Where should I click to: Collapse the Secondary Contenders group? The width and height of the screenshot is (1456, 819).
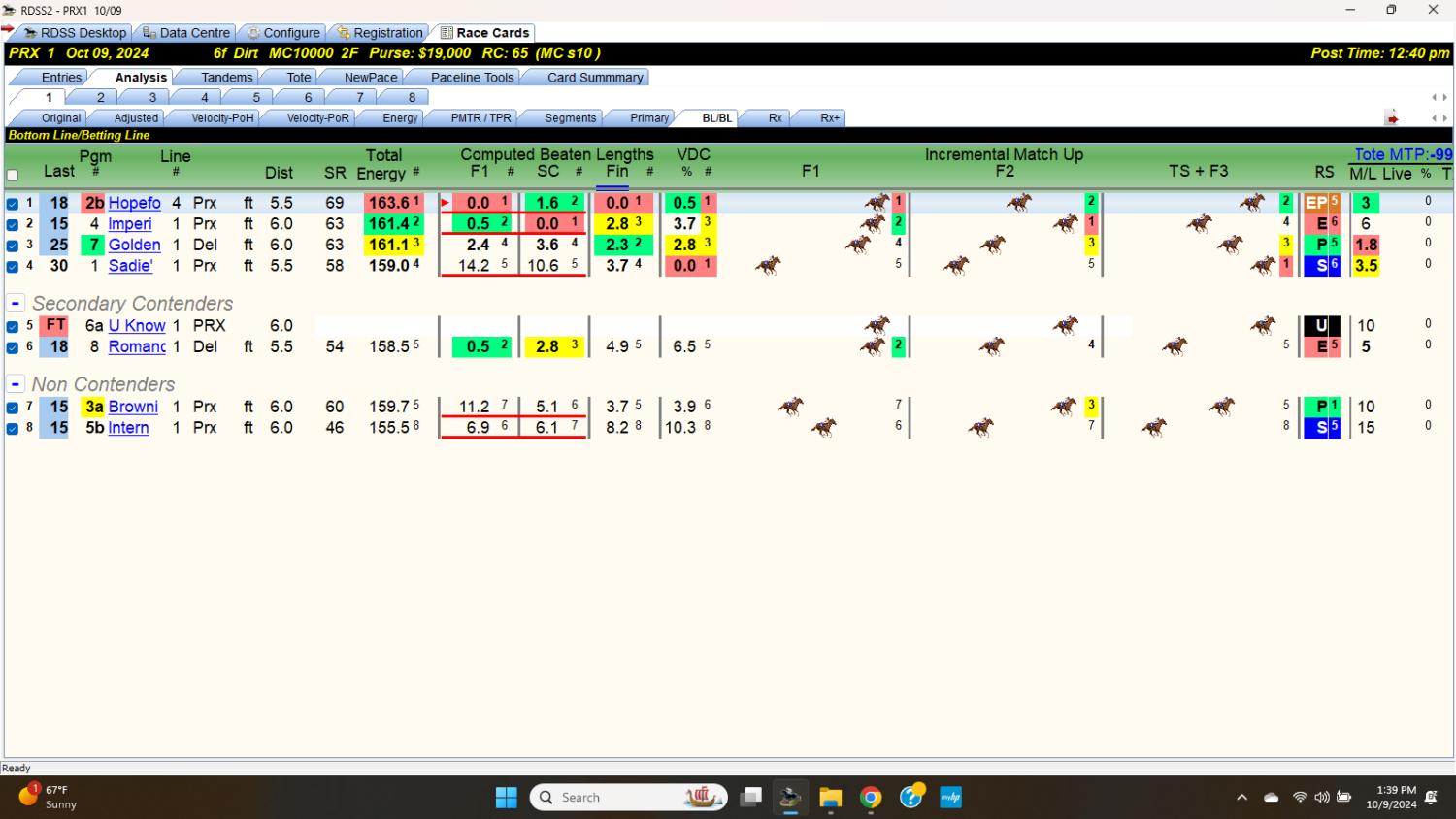(16, 304)
